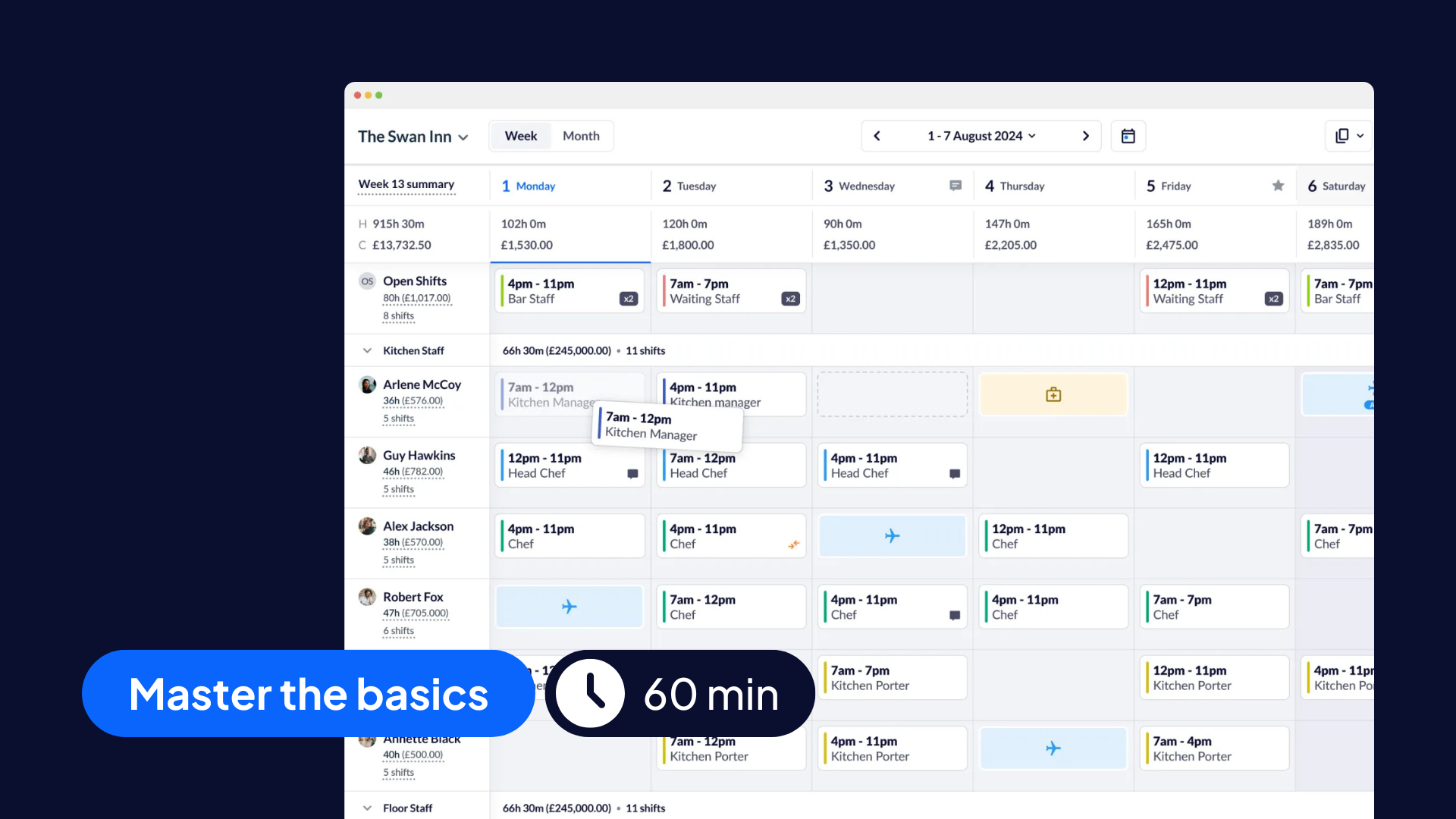Image resolution: width=1456 pixels, height=819 pixels.
Task: Open the calendar date picker icon
Action: 1128,136
